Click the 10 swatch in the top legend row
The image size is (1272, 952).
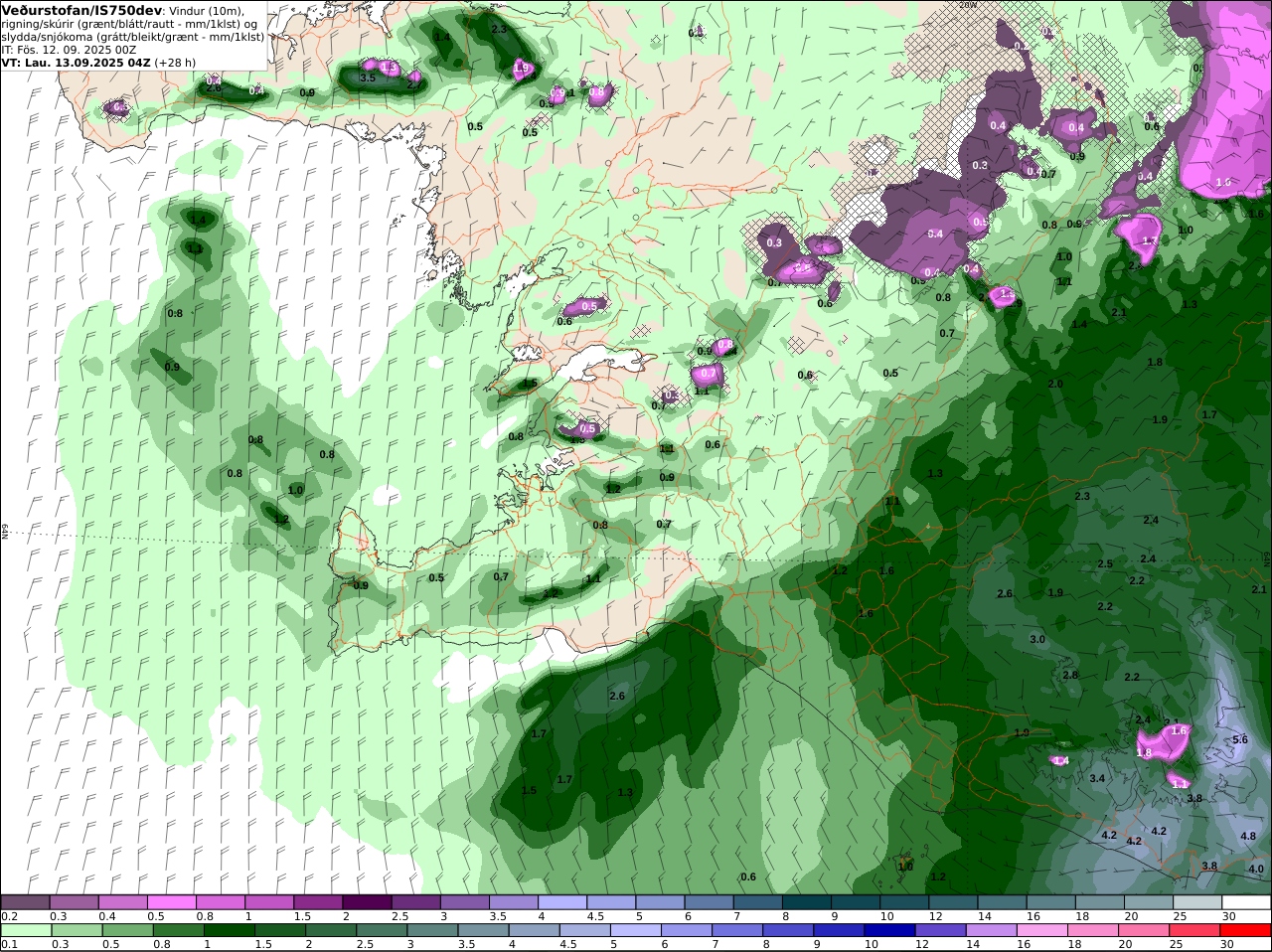904,902
